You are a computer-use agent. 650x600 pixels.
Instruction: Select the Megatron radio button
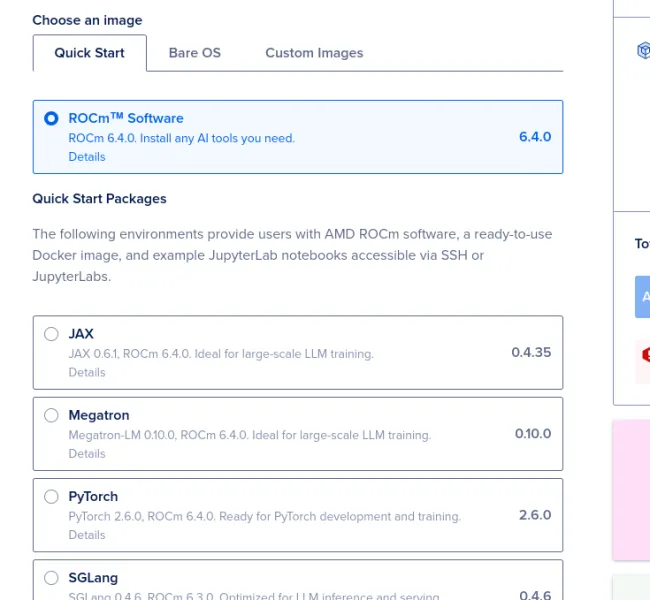pyautogui.click(x=51, y=415)
